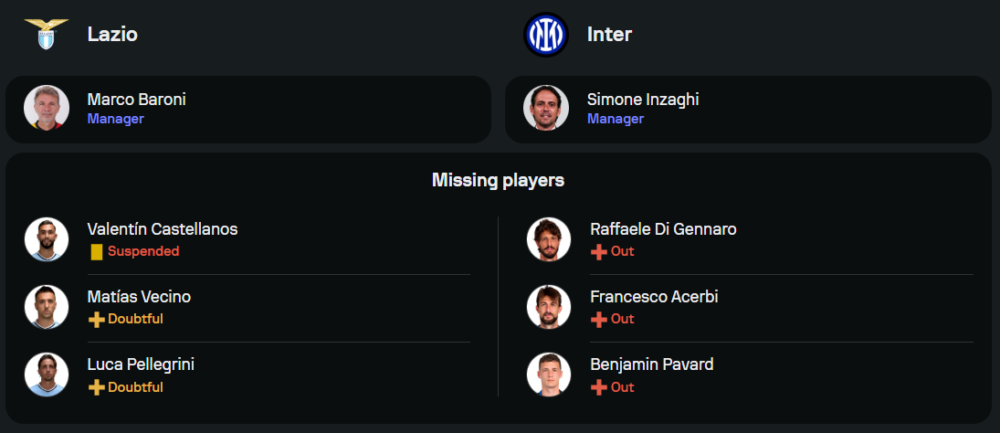Click Francesco Acerbi's name

tap(654, 297)
